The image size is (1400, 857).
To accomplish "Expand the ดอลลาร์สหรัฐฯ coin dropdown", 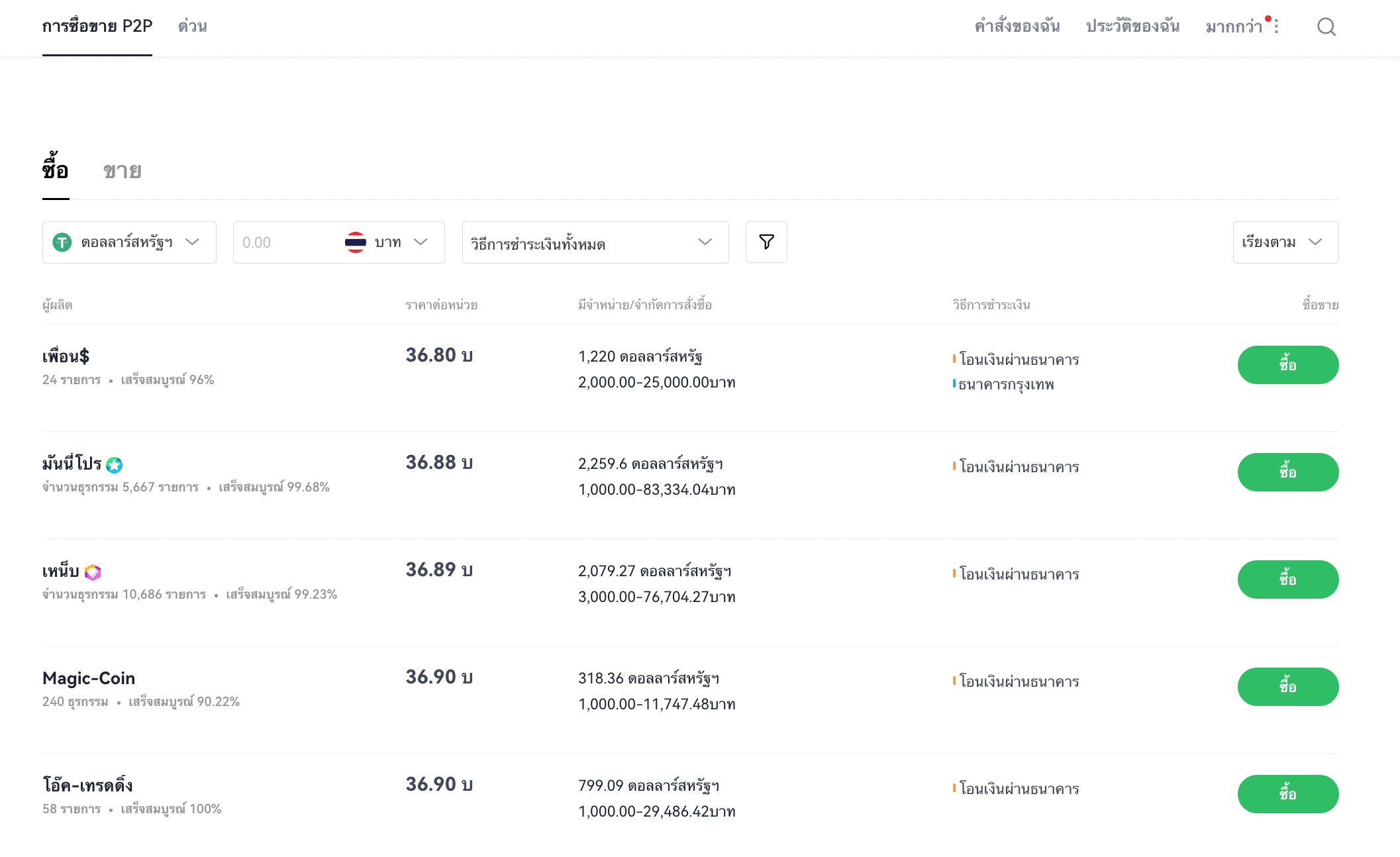I will 129,242.
